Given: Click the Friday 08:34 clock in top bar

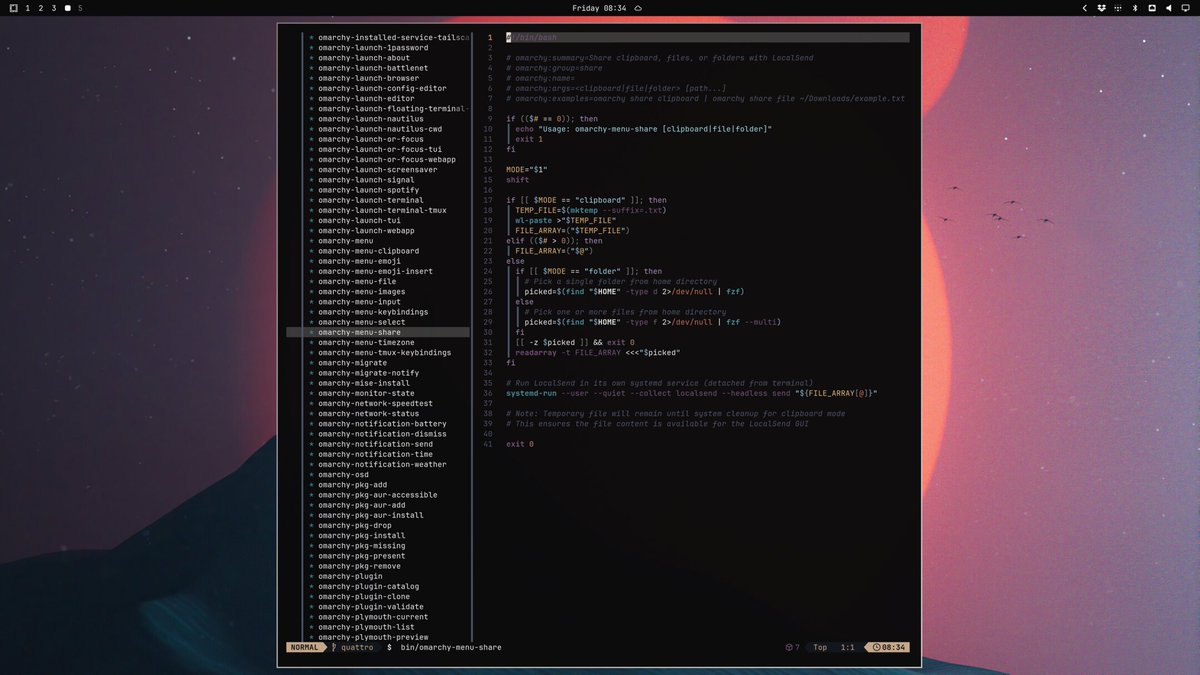Looking at the screenshot, I should pyautogui.click(x=600, y=8).
